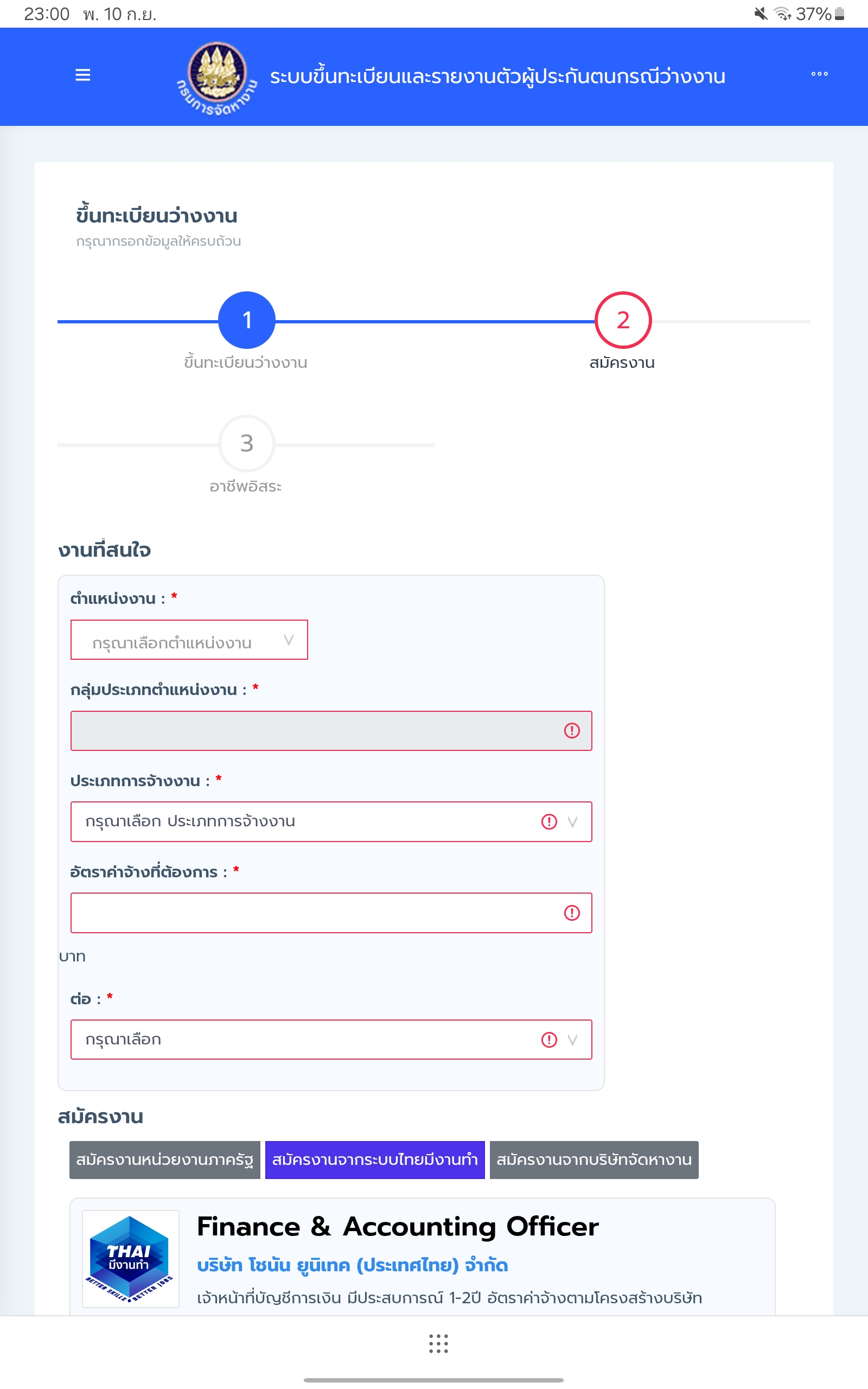The height and width of the screenshot is (1389, 868).
Task: Switch to สมัครงานจากบริษัทจัดหางาน tab
Action: click(x=593, y=1160)
